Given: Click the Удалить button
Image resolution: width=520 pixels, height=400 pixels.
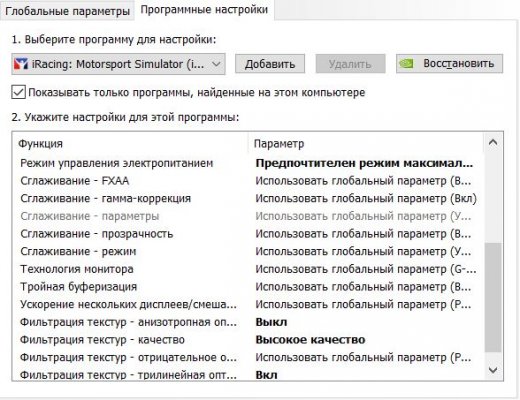Looking at the screenshot, I should [350, 64].
